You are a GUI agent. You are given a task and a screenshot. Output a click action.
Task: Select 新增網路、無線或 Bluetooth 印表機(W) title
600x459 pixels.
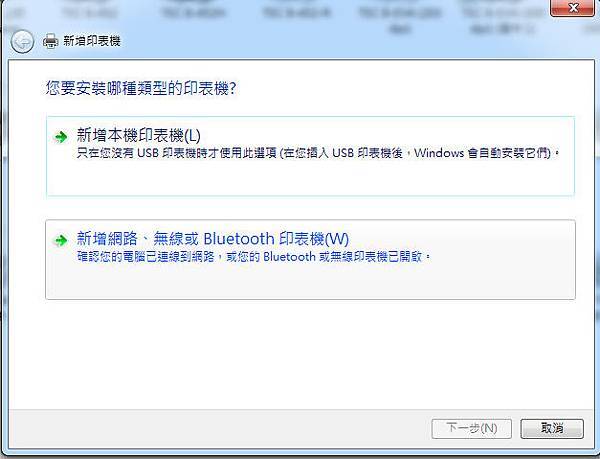click(213, 239)
